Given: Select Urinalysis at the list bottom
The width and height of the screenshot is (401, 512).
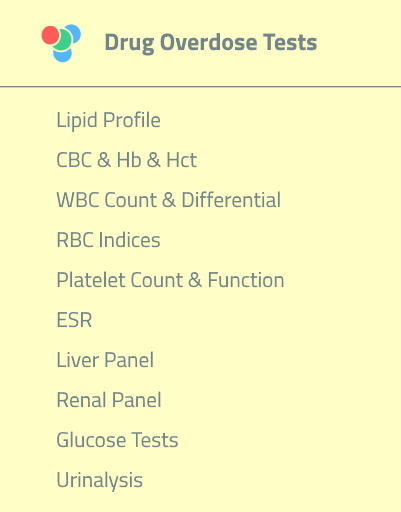Looking at the screenshot, I should [100, 481].
